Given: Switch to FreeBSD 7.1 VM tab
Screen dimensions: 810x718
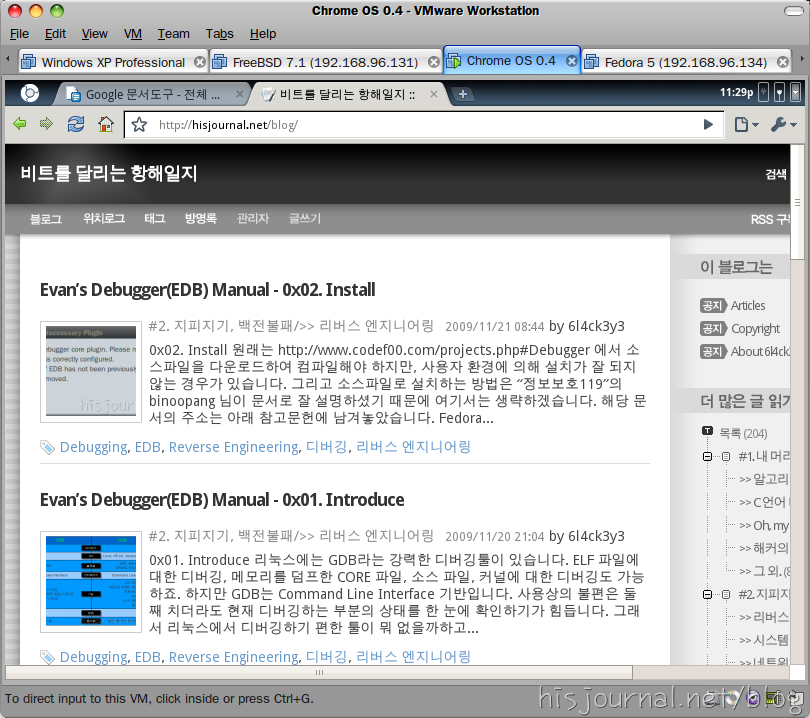Looking at the screenshot, I should [325, 62].
